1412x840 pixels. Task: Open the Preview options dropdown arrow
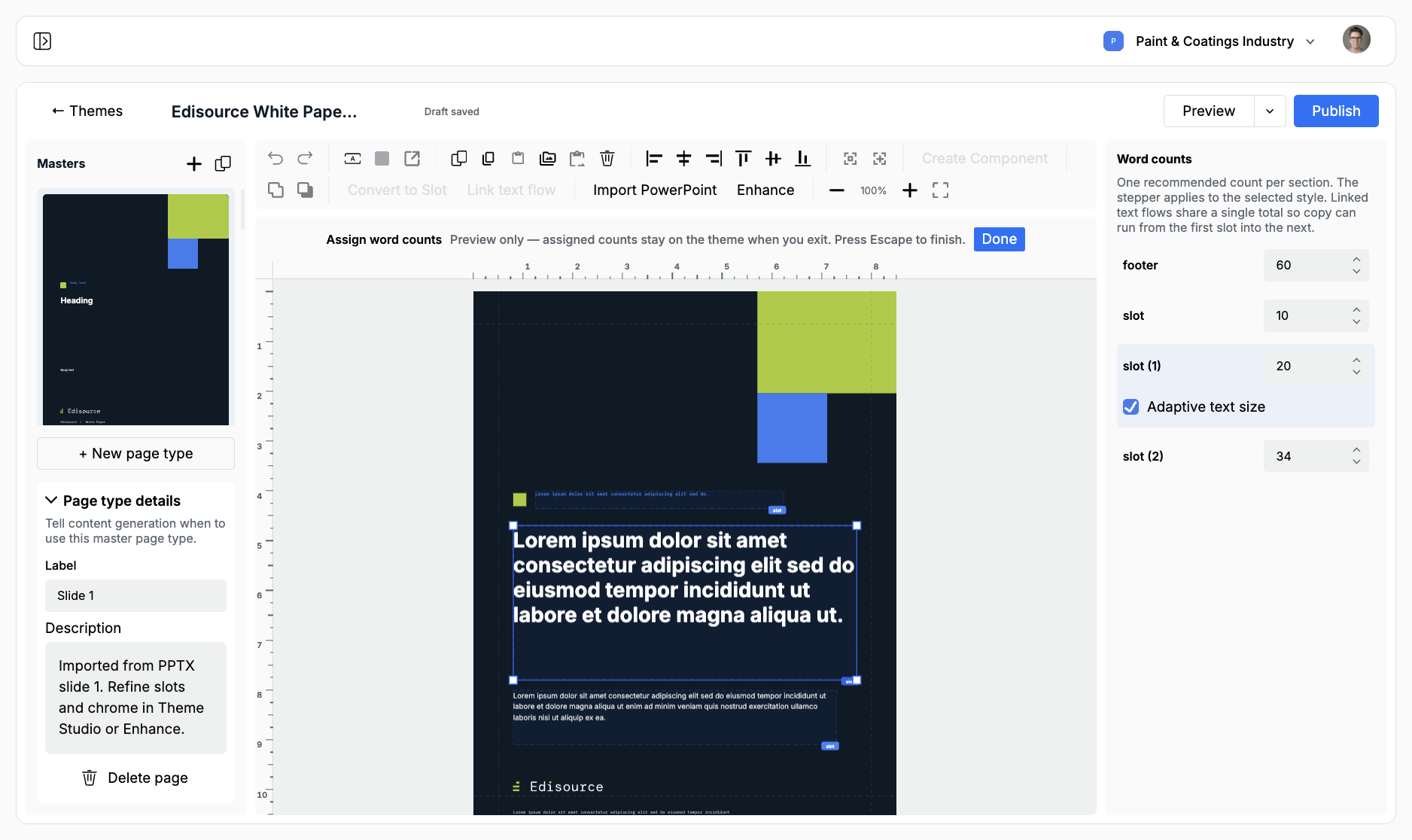[1270, 111]
